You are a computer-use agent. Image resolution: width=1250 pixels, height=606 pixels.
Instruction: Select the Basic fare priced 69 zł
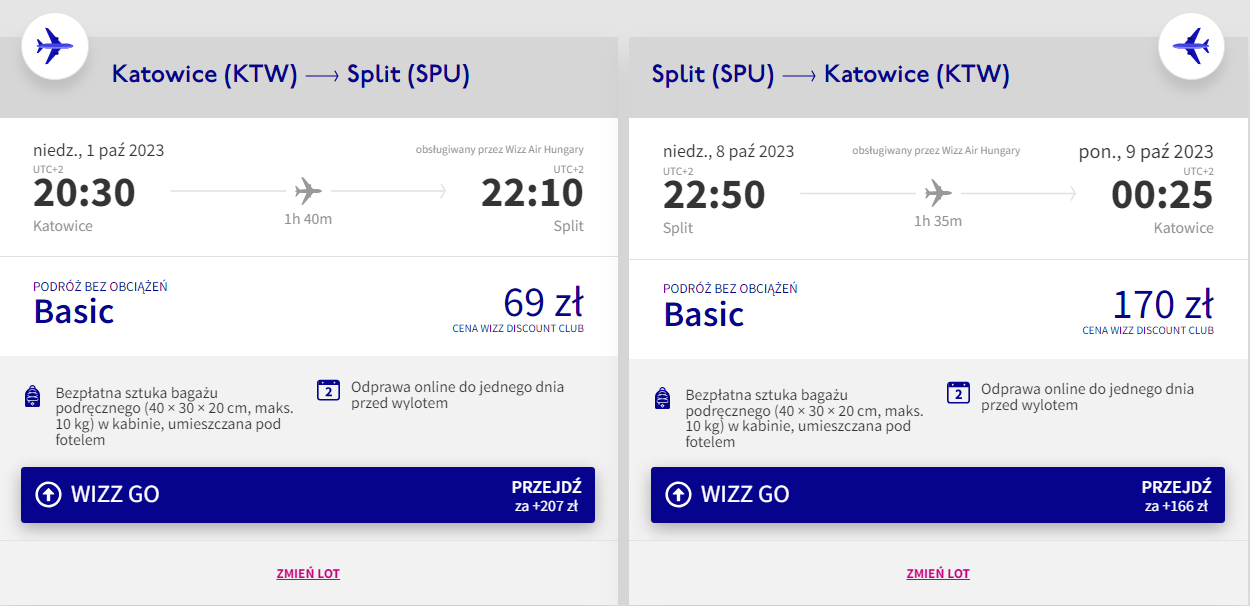point(308,306)
